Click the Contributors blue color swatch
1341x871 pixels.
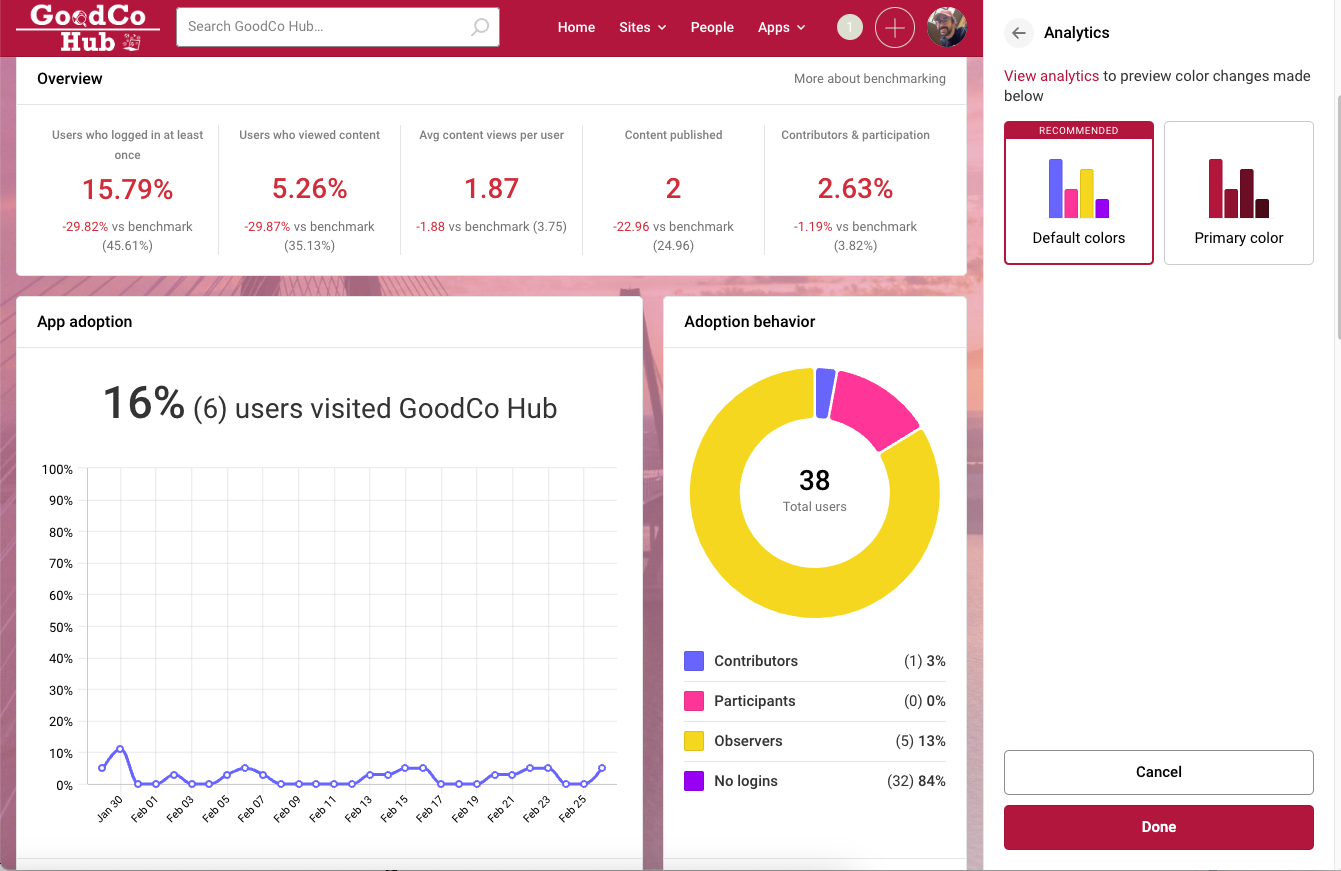click(694, 660)
